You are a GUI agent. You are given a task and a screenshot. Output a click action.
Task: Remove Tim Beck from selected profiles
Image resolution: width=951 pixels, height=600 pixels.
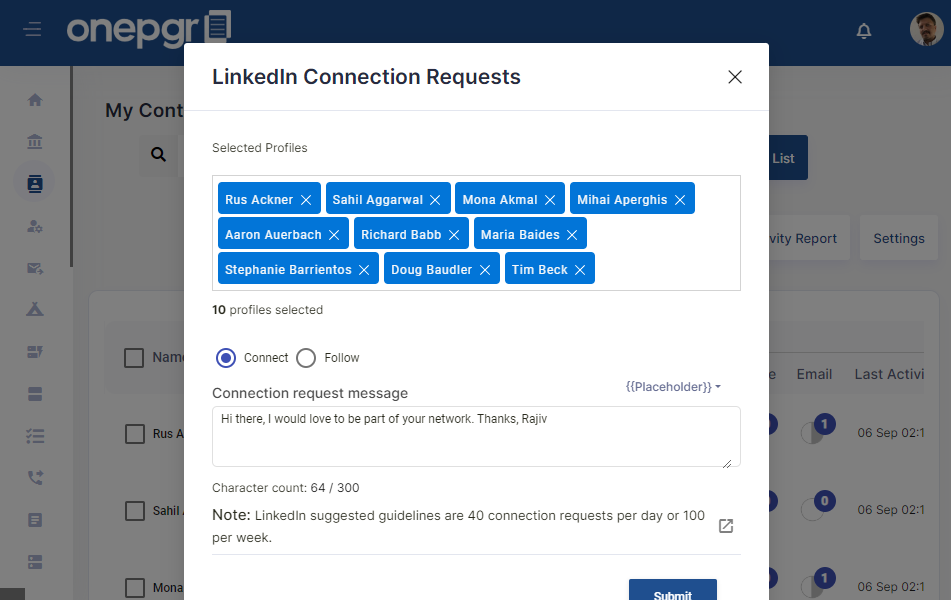point(580,270)
